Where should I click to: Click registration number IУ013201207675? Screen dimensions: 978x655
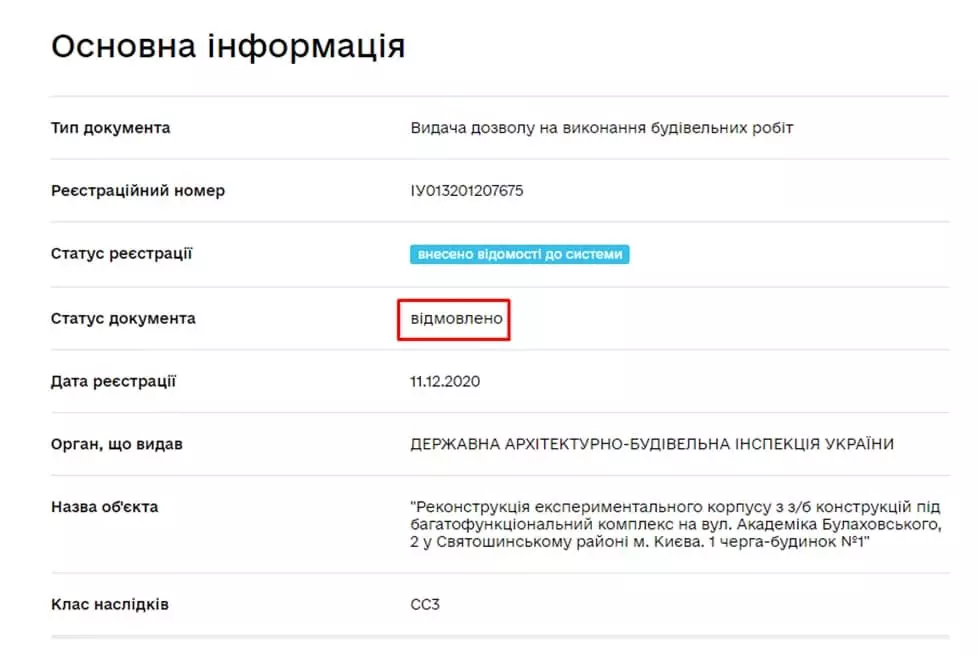point(466,191)
